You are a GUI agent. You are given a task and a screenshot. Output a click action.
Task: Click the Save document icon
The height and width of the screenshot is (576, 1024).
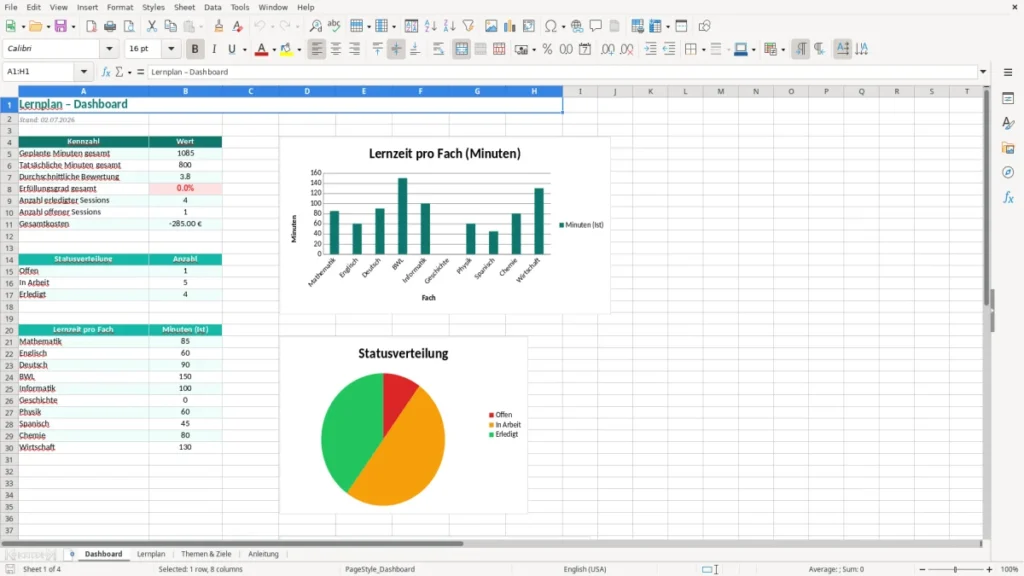(x=61, y=26)
